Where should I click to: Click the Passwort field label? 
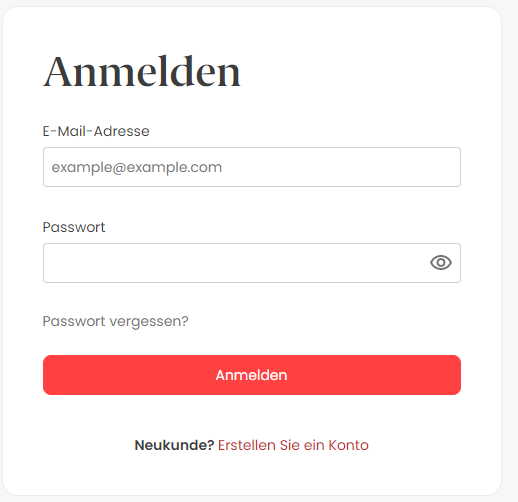click(x=74, y=227)
